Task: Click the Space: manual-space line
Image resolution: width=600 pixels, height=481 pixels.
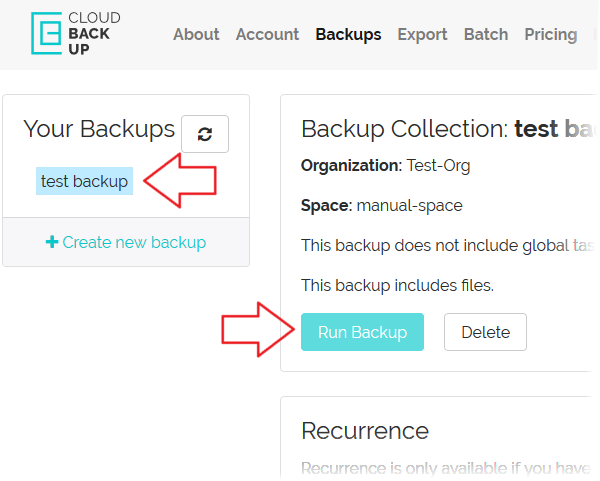Action: point(381,205)
